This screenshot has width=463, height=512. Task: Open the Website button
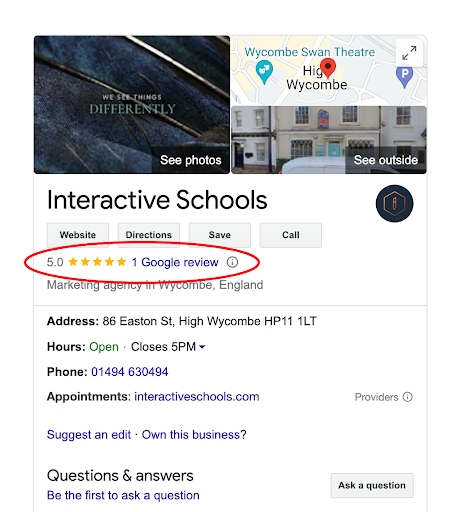[x=78, y=235]
